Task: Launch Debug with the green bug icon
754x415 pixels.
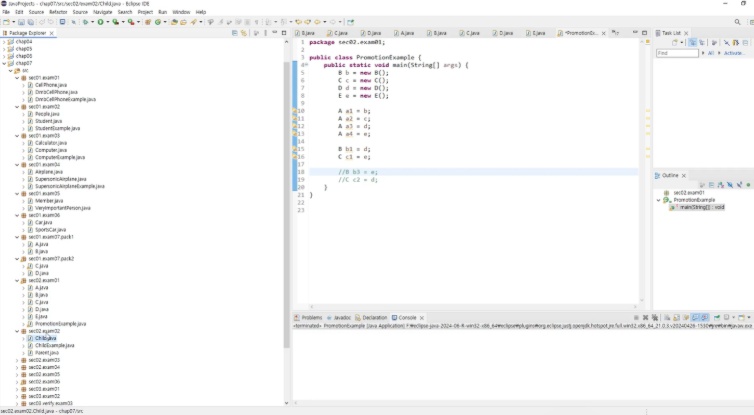Action: tap(85, 22)
